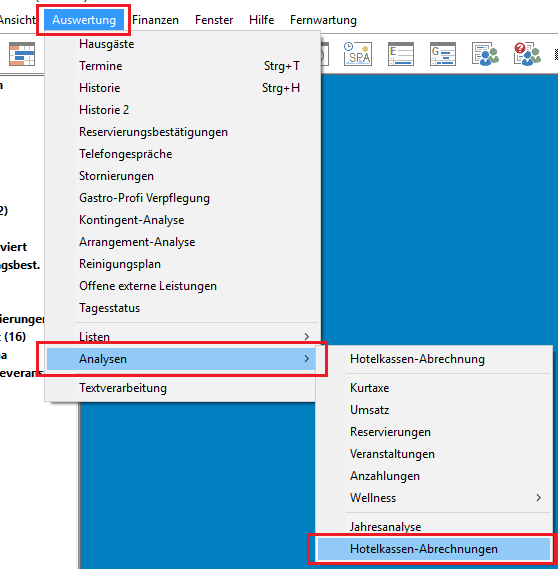Image resolution: width=558 pixels, height=569 pixels.
Task: Expand the Listen submenu
Action: [x=182, y=337]
